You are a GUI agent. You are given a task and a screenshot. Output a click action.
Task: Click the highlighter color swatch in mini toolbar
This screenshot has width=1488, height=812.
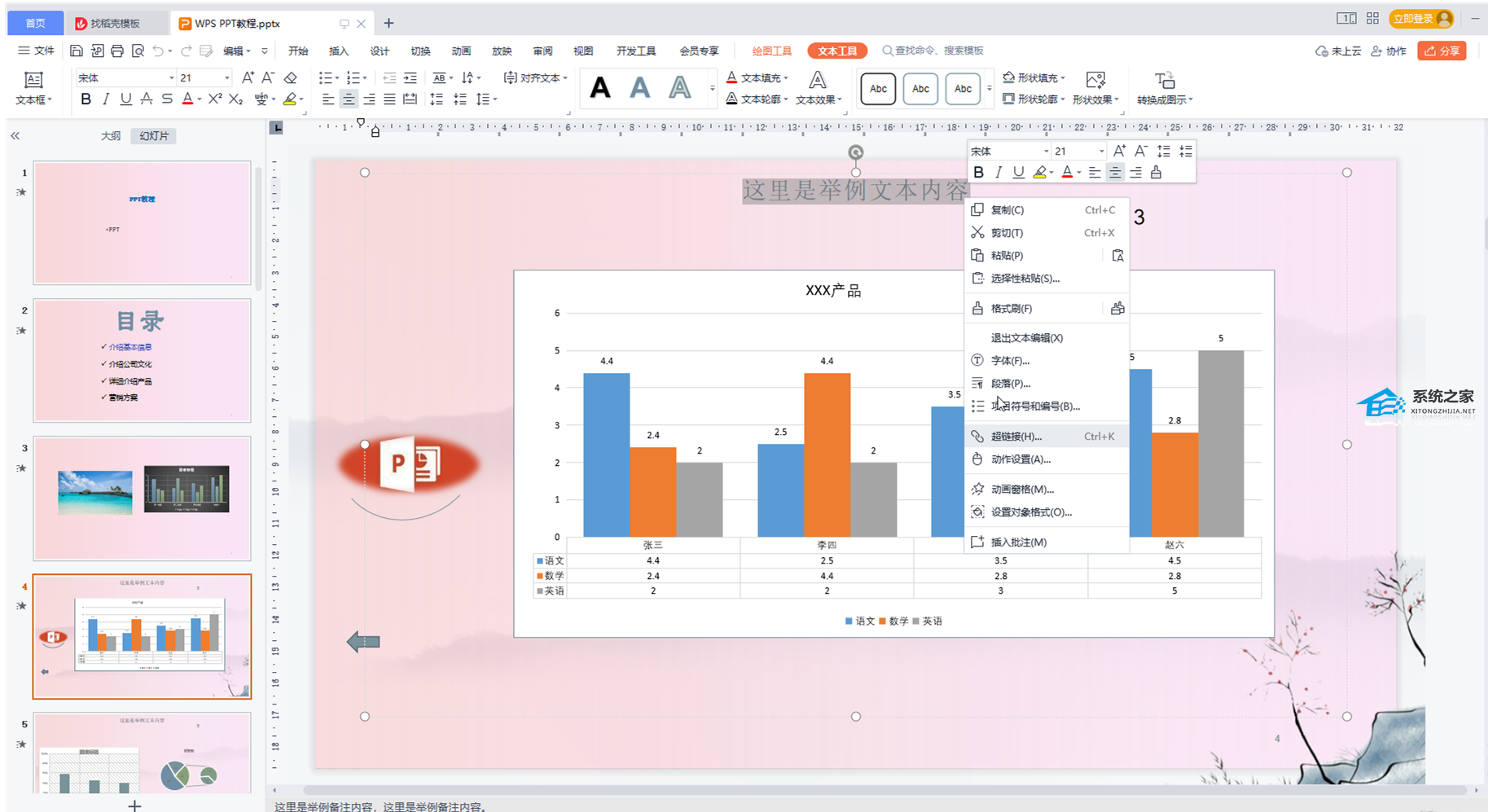click(x=1039, y=173)
